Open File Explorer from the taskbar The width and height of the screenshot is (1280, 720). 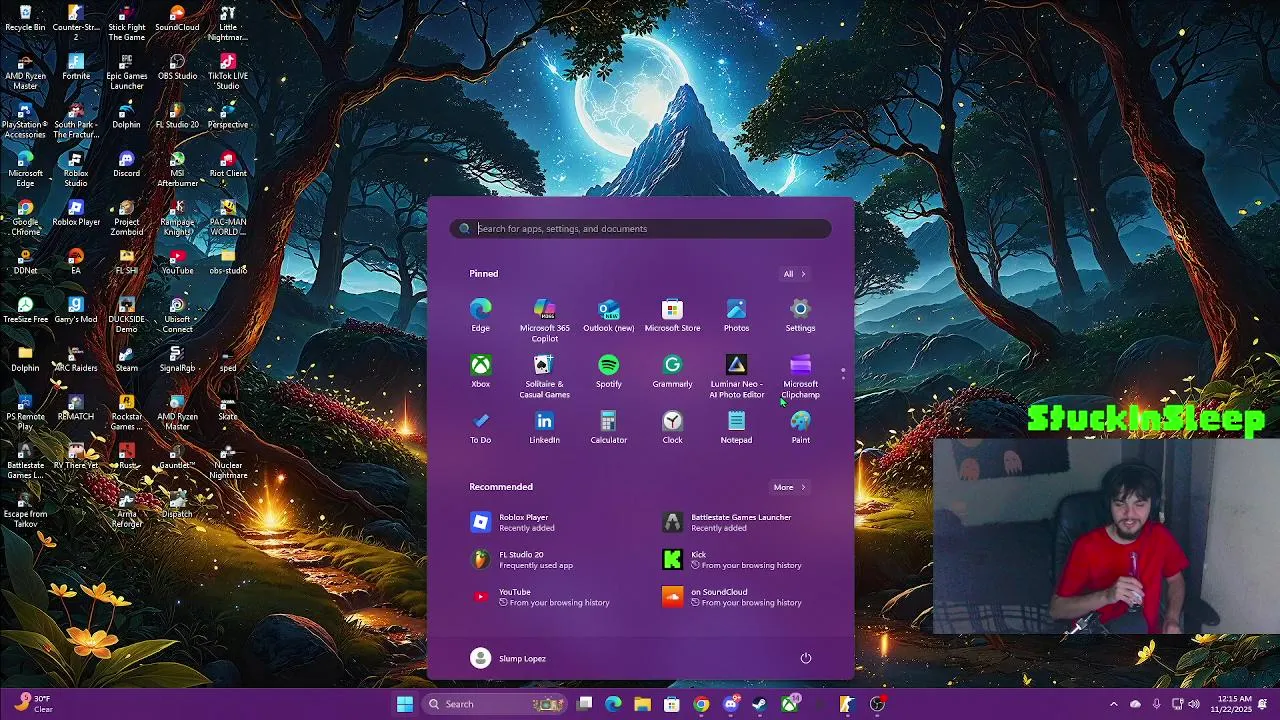(x=642, y=704)
